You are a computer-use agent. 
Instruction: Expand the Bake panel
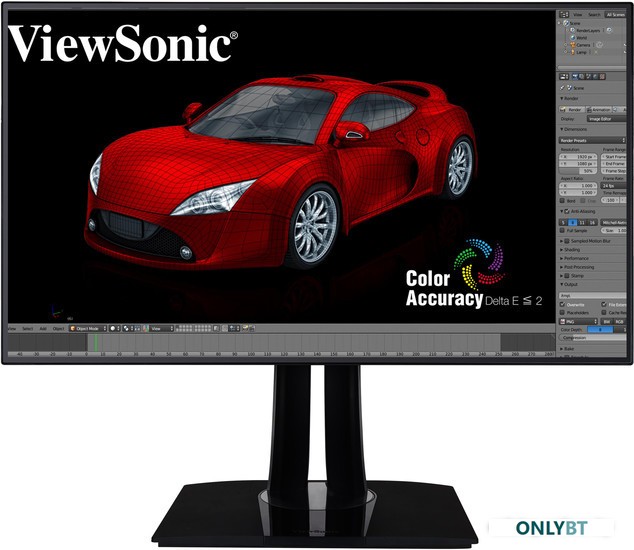pos(562,349)
